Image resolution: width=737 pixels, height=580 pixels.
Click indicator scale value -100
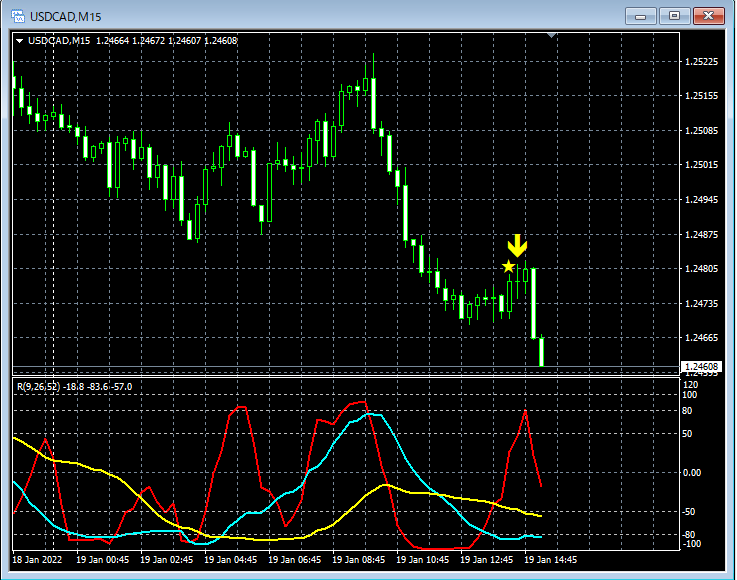tap(691, 544)
